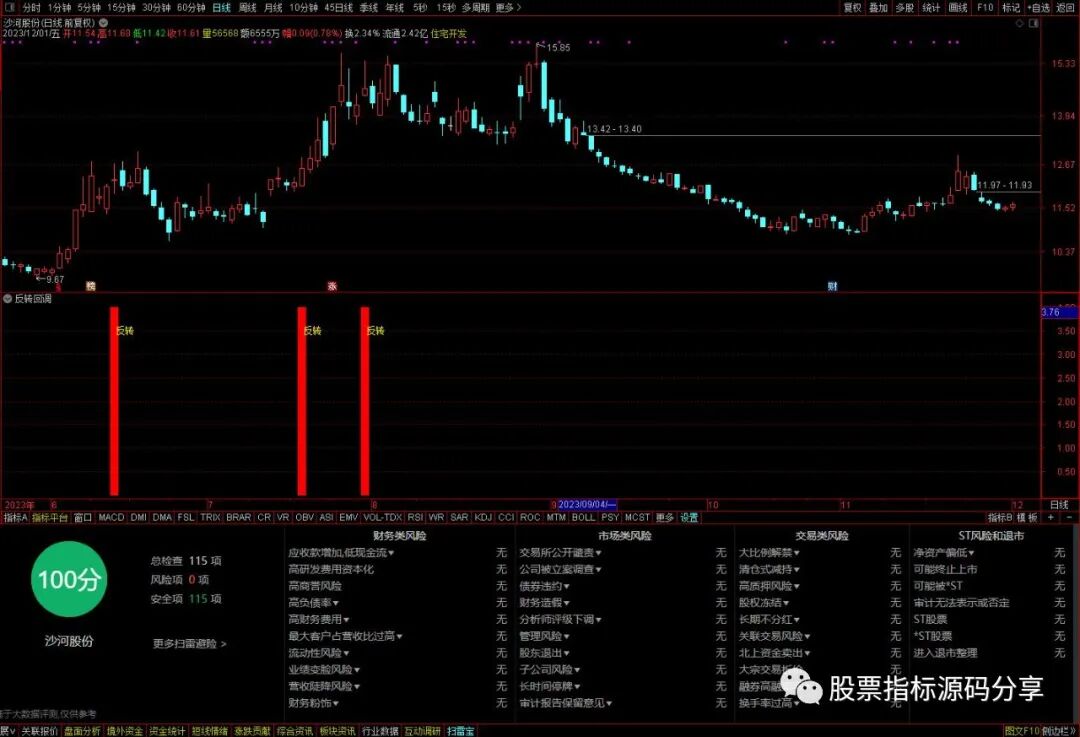1080x737 pixels.
Task: Open 指标平台 tab
Action: click(50, 517)
